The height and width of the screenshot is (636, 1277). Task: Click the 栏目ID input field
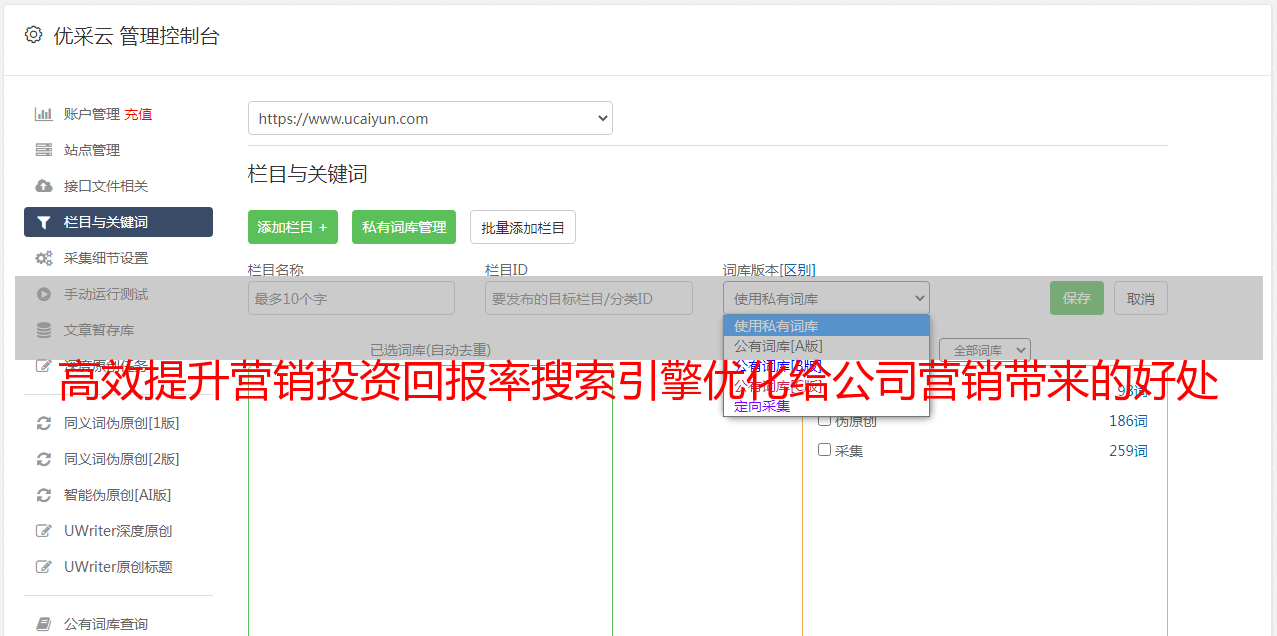tap(589, 298)
